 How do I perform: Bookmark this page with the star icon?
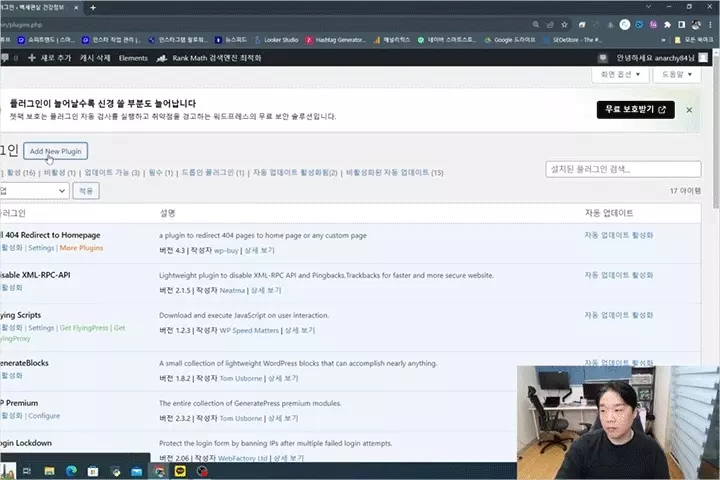pos(564,25)
